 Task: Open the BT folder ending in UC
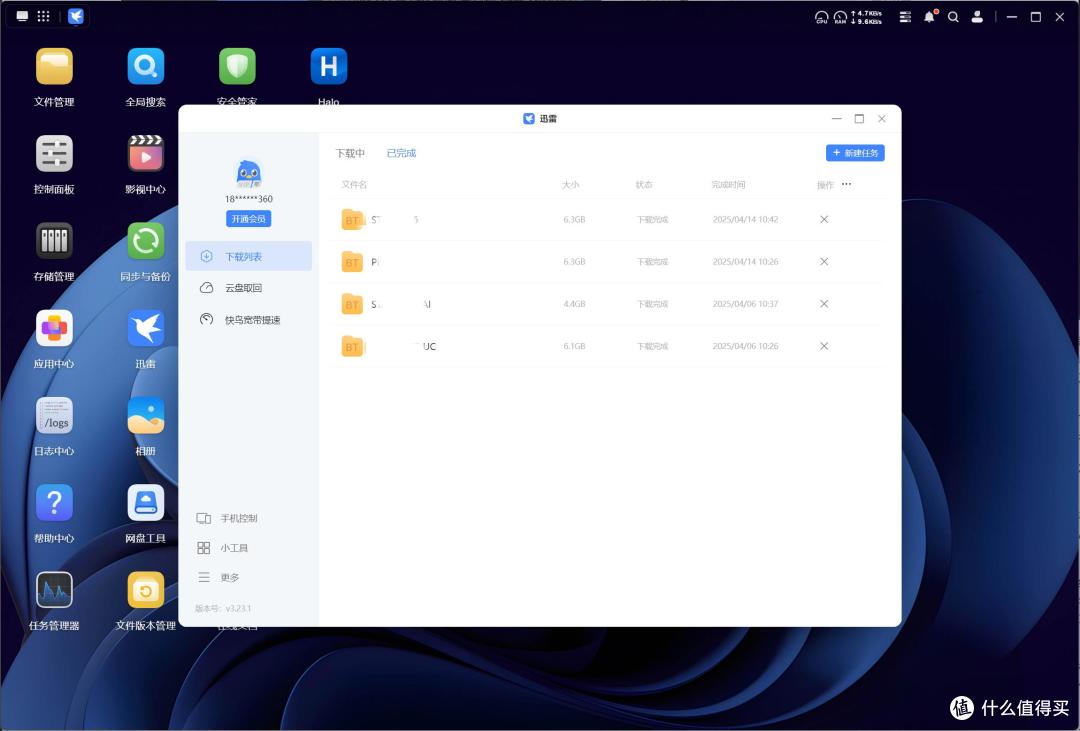(352, 346)
